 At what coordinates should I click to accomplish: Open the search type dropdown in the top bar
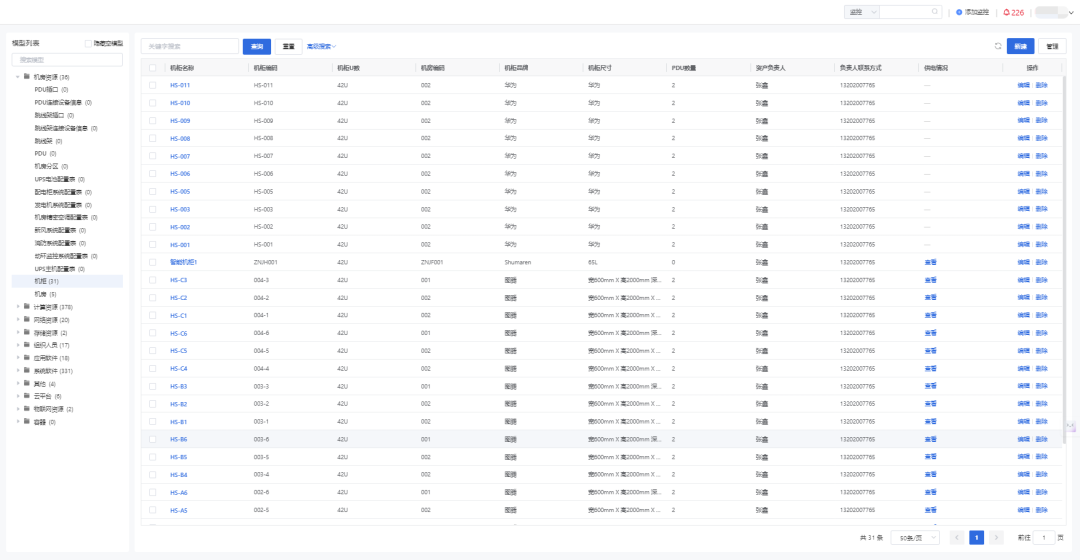[x=862, y=12]
